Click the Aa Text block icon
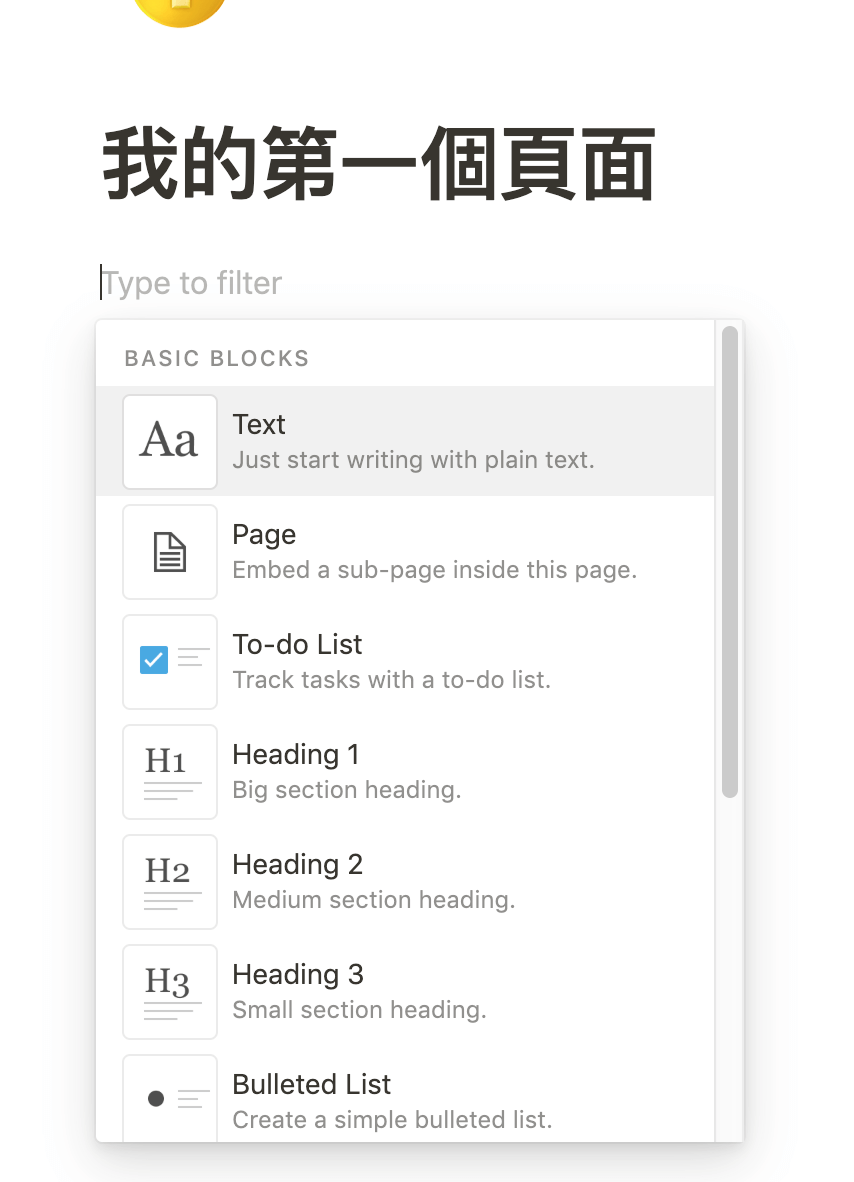Image resolution: width=854 pixels, height=1182 pixels. pos(170,442)
